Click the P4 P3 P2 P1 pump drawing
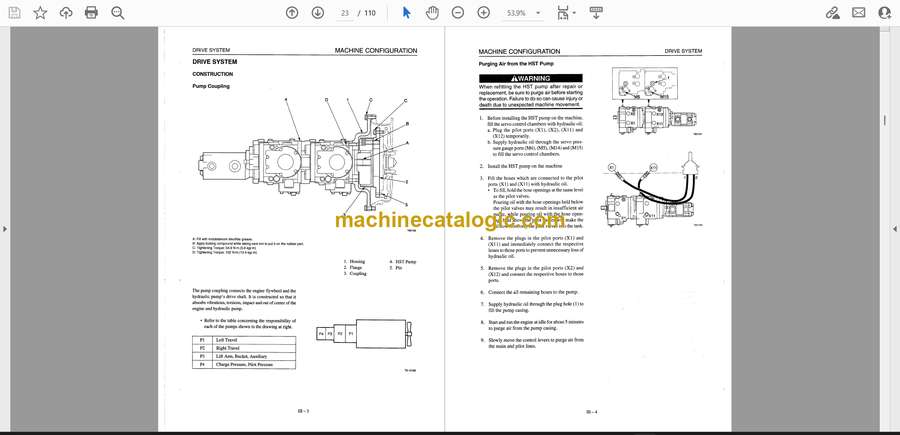This screenshot has width=900, height=435. point(365,334)
